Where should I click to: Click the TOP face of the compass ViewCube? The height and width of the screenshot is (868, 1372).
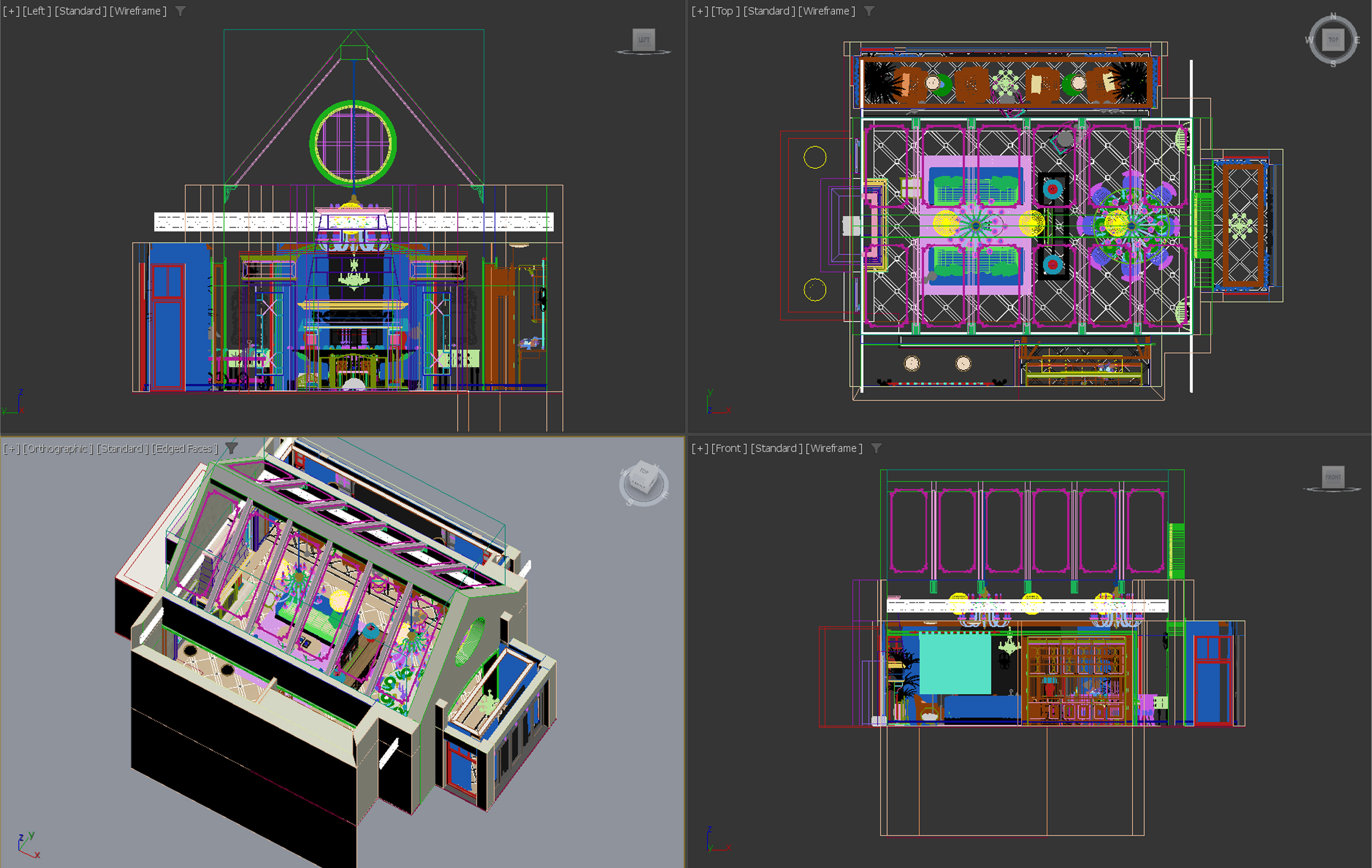pos(1333,40)
